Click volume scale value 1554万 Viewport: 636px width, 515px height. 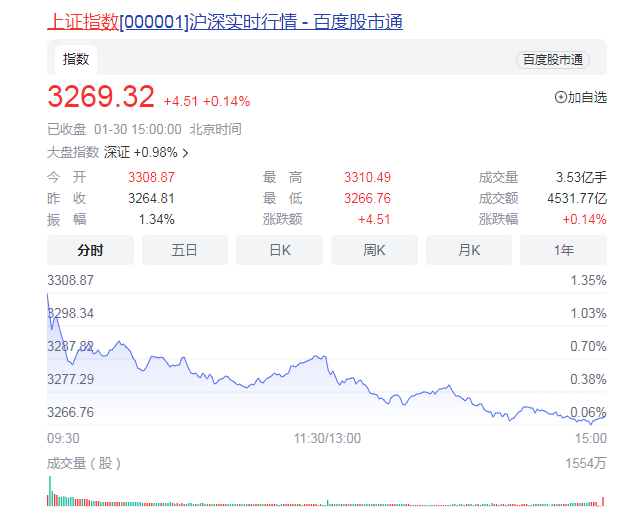click(x=586, y=463)
